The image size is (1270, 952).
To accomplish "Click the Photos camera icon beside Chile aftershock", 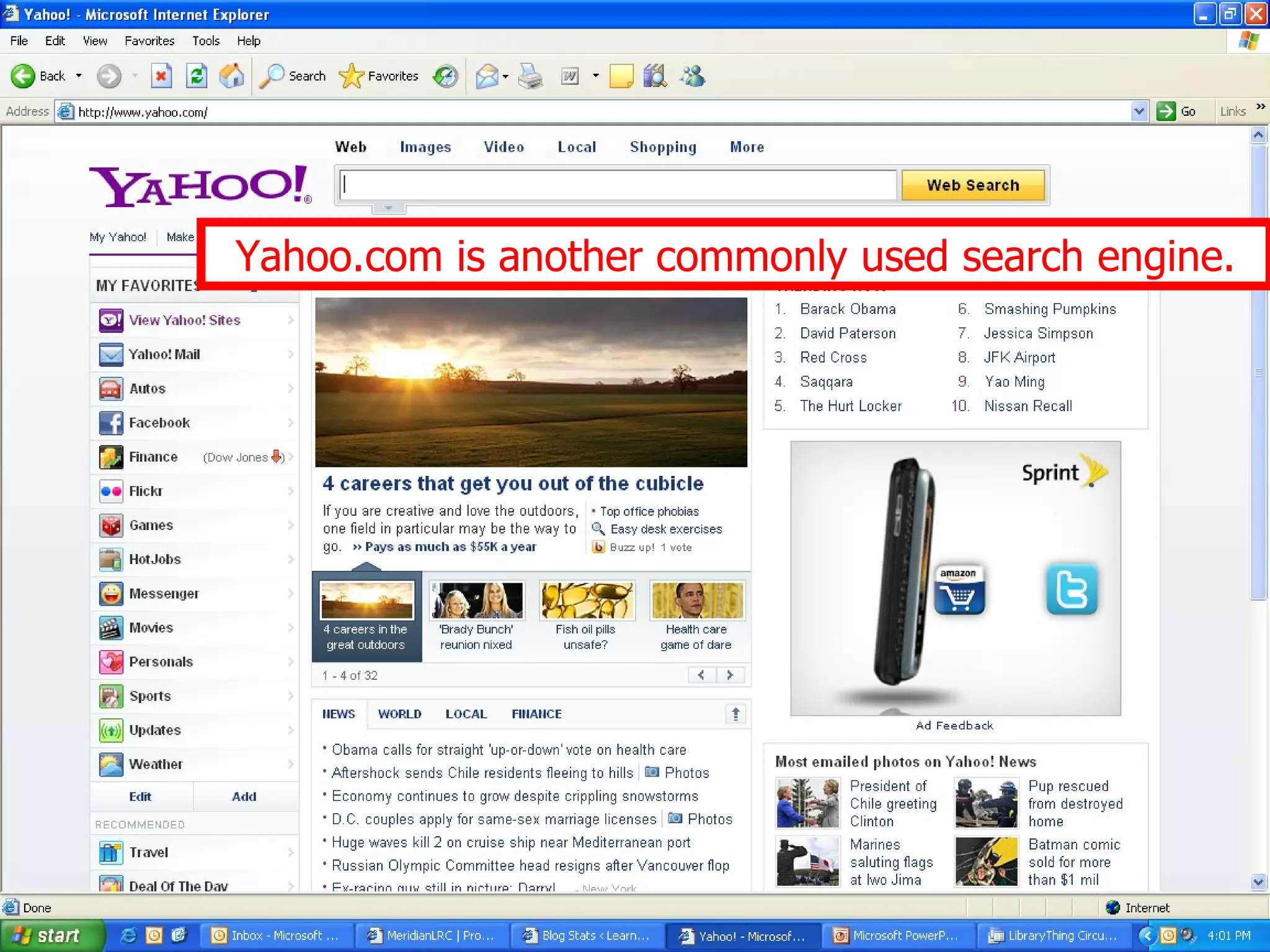I will point(652,772).
